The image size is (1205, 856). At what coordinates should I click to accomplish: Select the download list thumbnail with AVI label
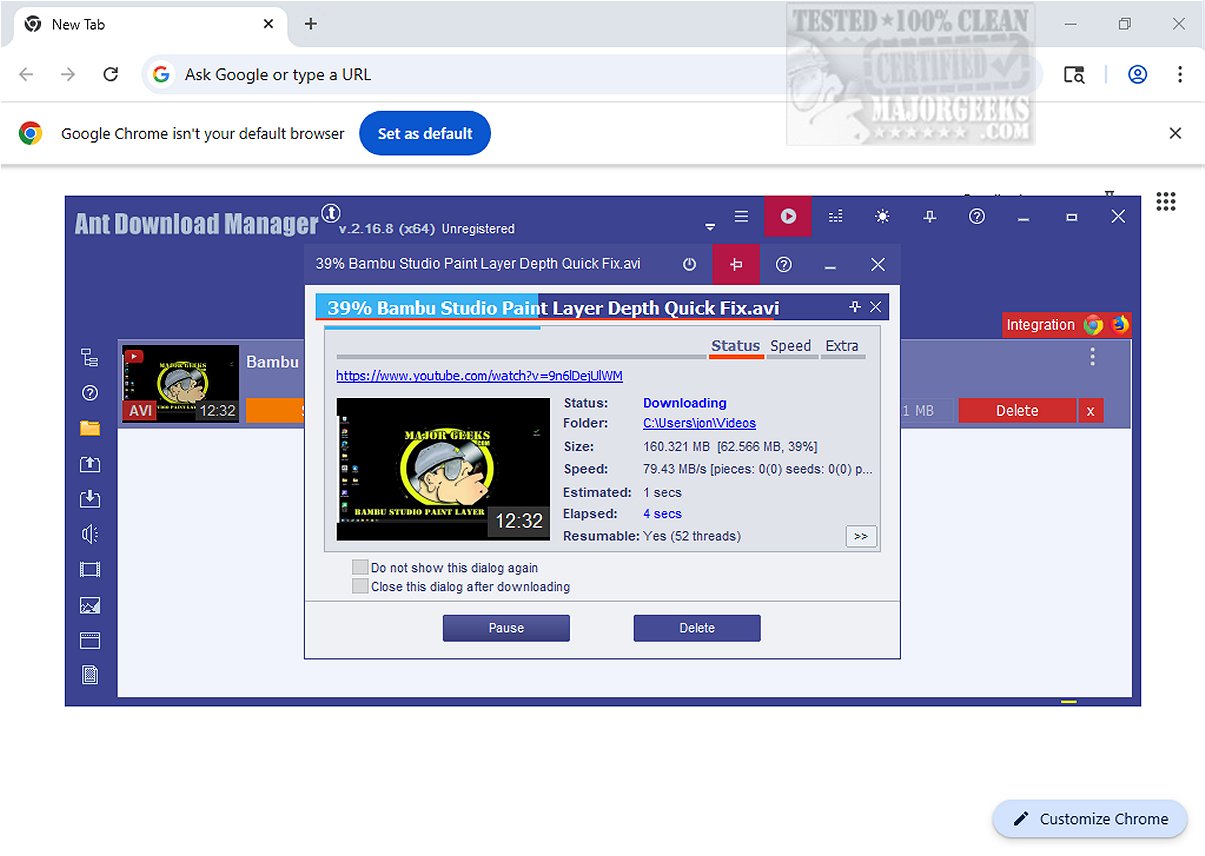point(181,383)
